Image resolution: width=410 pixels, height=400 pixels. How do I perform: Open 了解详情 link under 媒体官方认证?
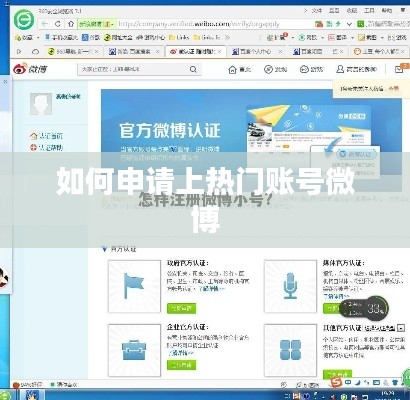point(336,296)
